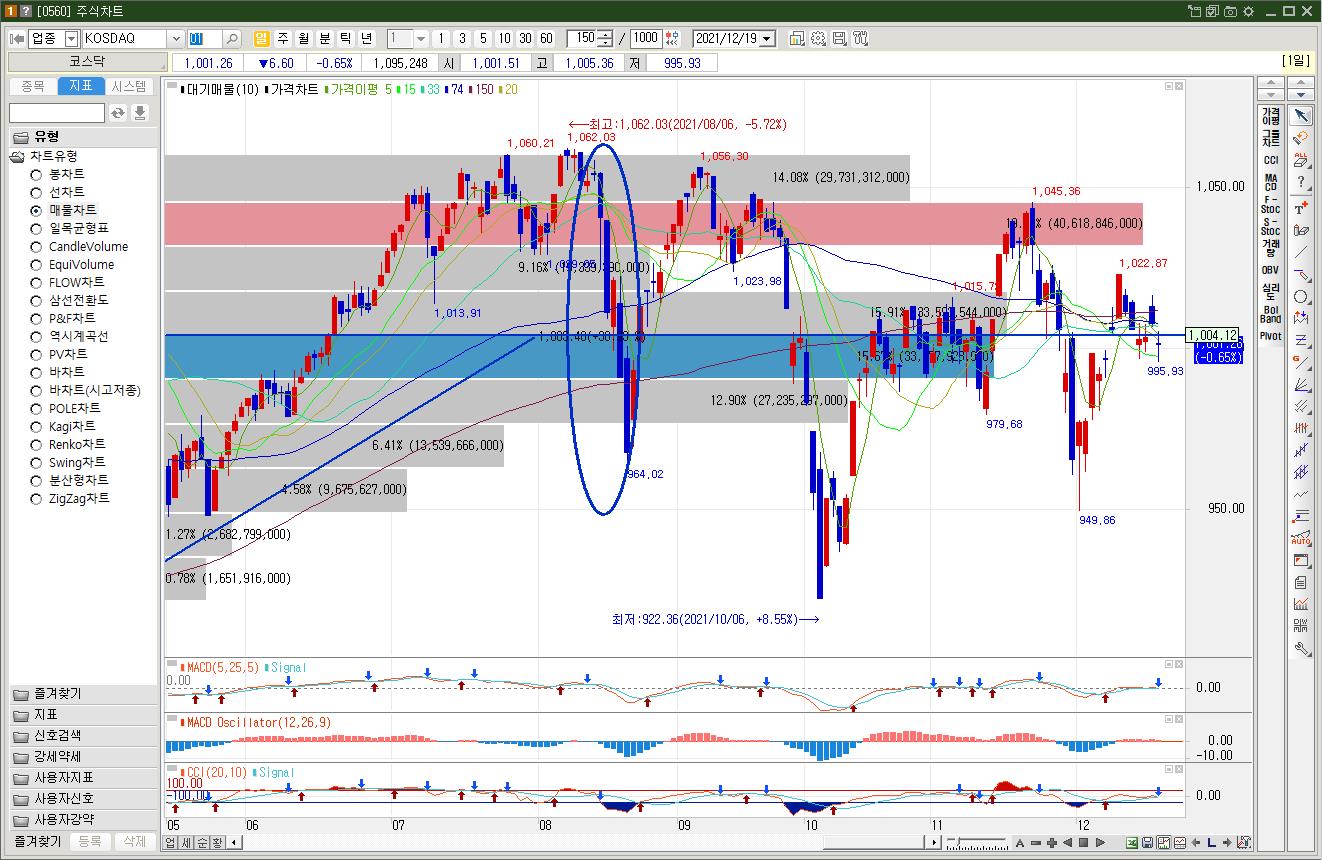Click the wrench settings icon in right toolbar

(x=1300, y=648)
